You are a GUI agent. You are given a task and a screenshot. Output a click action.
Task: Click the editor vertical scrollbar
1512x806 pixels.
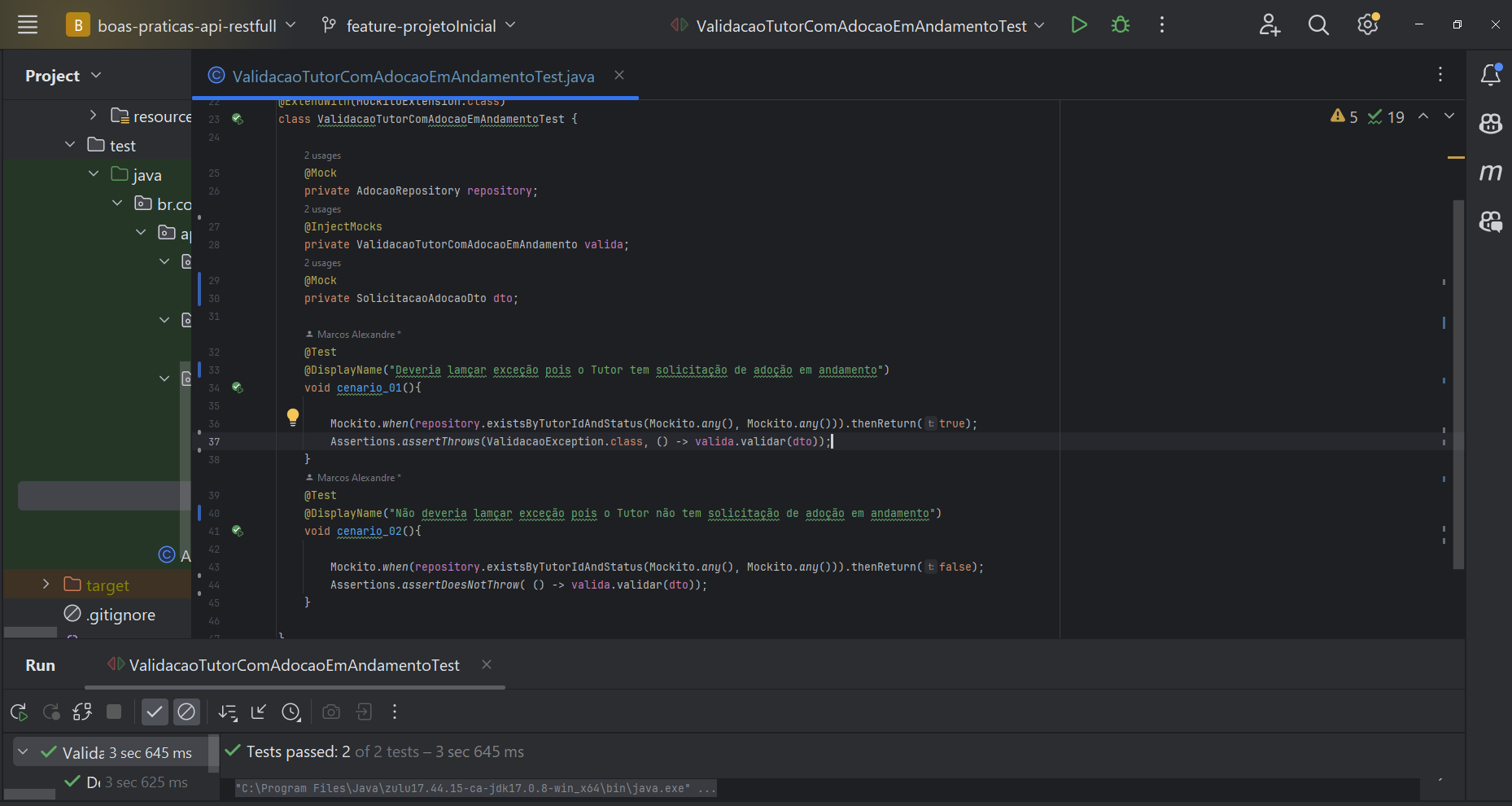click(x=1458, y=383)
